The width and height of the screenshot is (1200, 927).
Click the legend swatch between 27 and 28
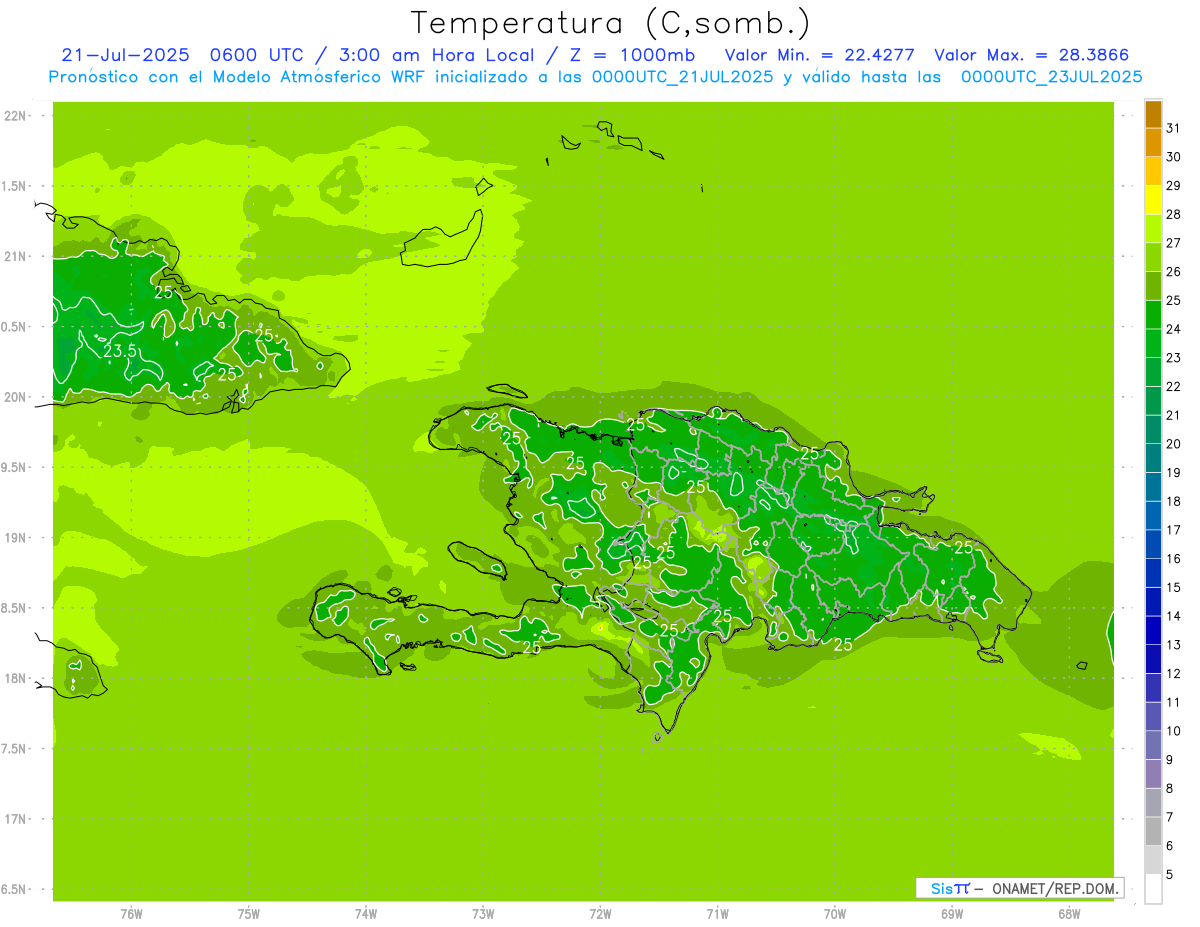(1153, 229)
